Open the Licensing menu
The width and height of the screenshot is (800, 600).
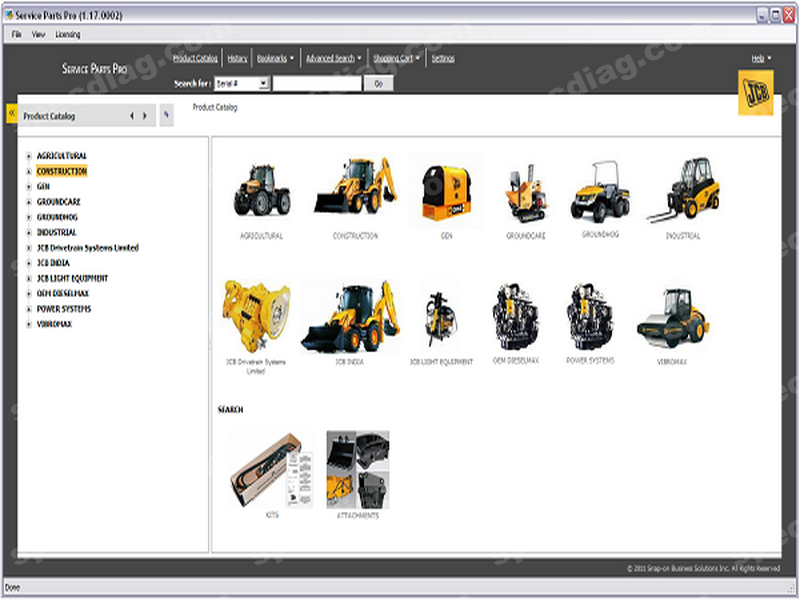[x=68, y=34]
